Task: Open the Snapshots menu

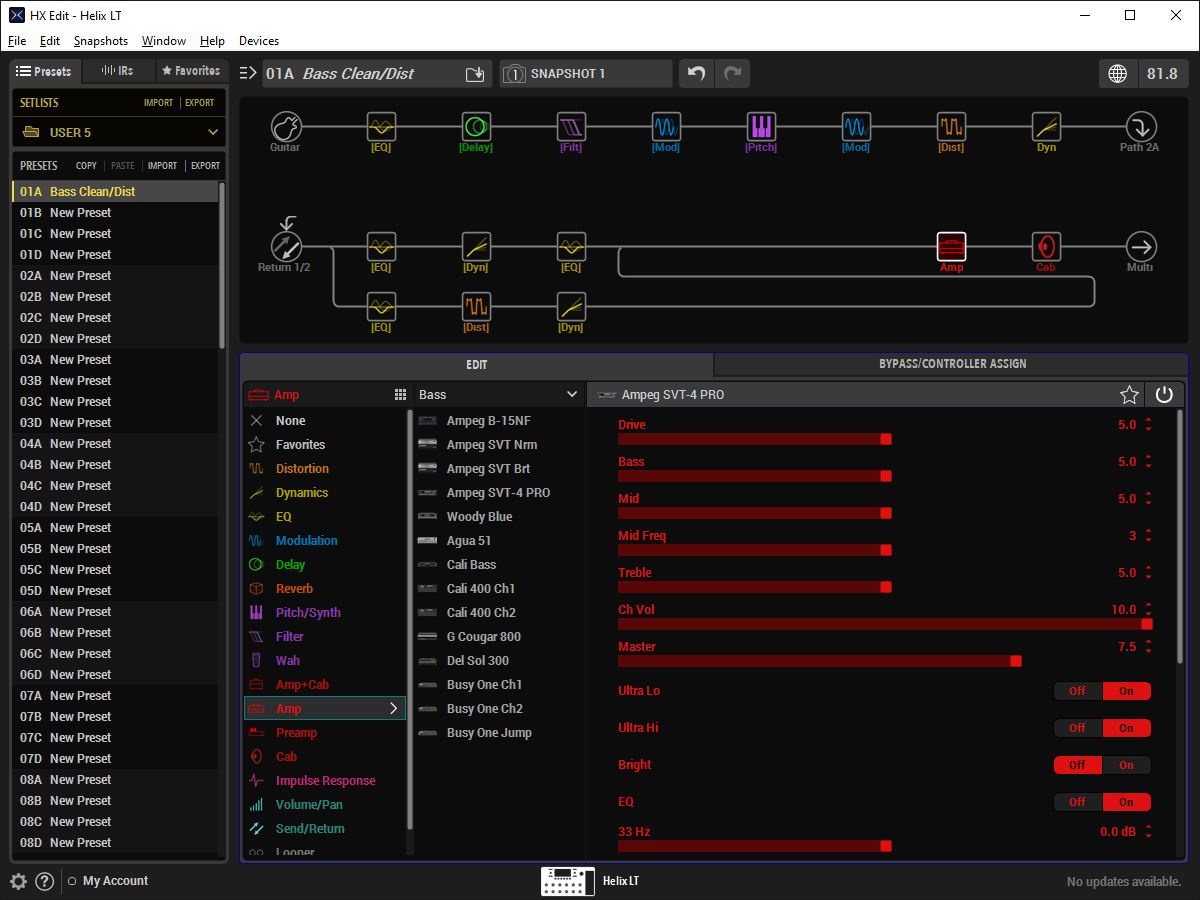Action: (x=101, y=41)
